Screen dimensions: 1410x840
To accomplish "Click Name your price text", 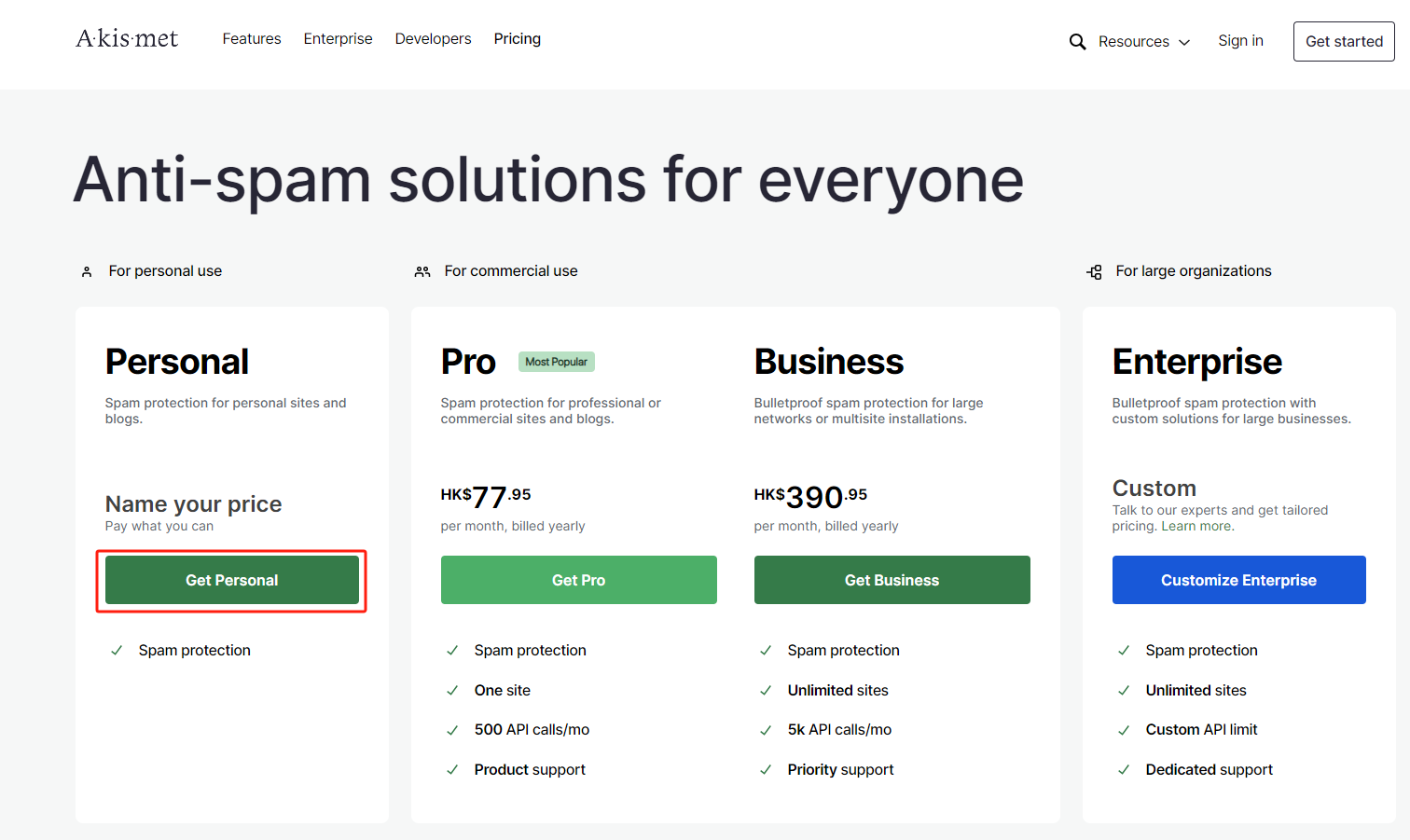I will (x=194, y=504).
